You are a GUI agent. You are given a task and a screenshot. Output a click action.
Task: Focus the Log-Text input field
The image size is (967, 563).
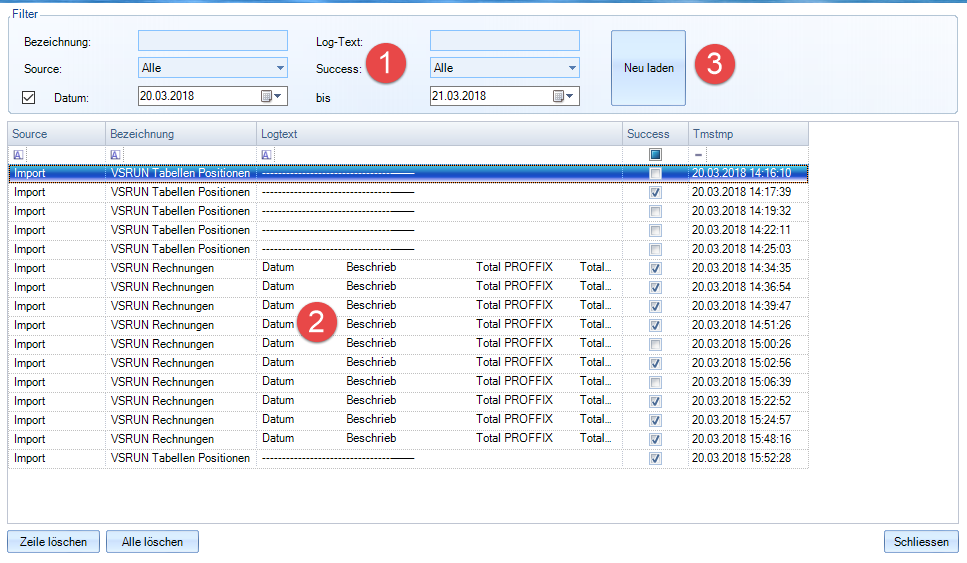pyautogui.click(x=504, y=41)
